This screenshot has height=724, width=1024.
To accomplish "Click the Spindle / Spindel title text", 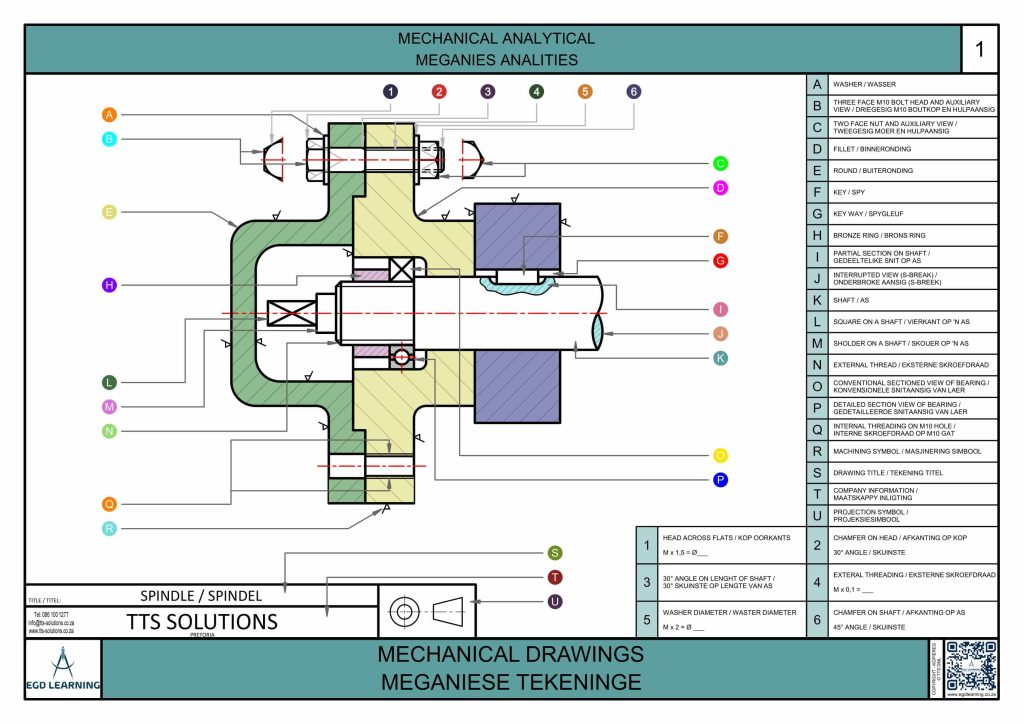I will (x=201, y=596).
